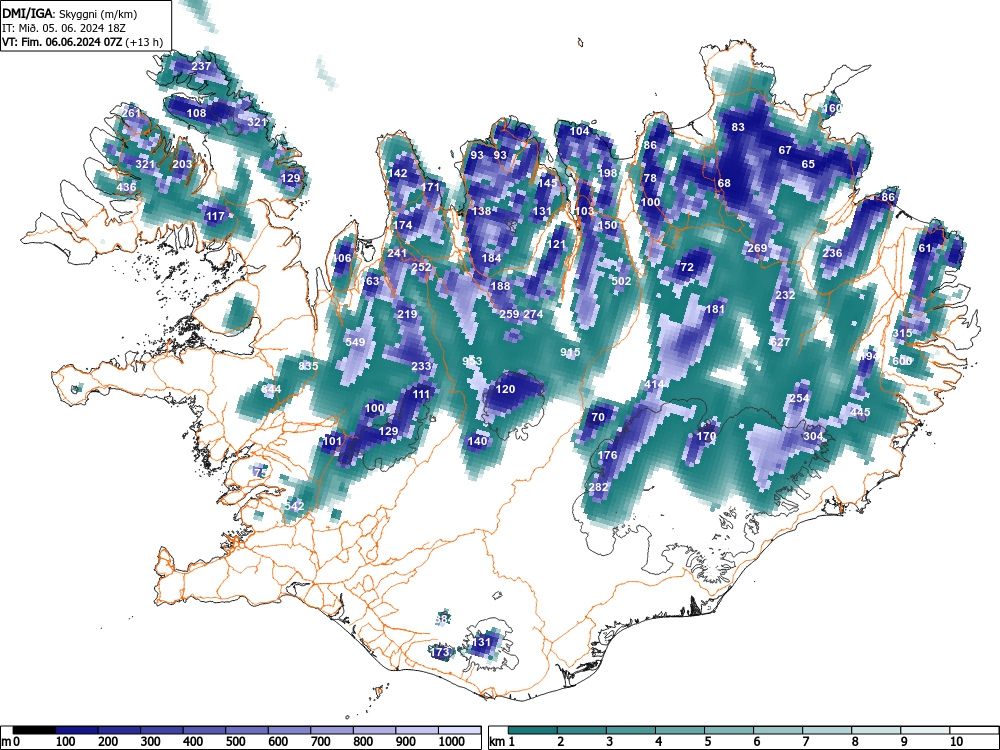Click the visibility value '549'
1000x750 pixels.
(355, 342)
